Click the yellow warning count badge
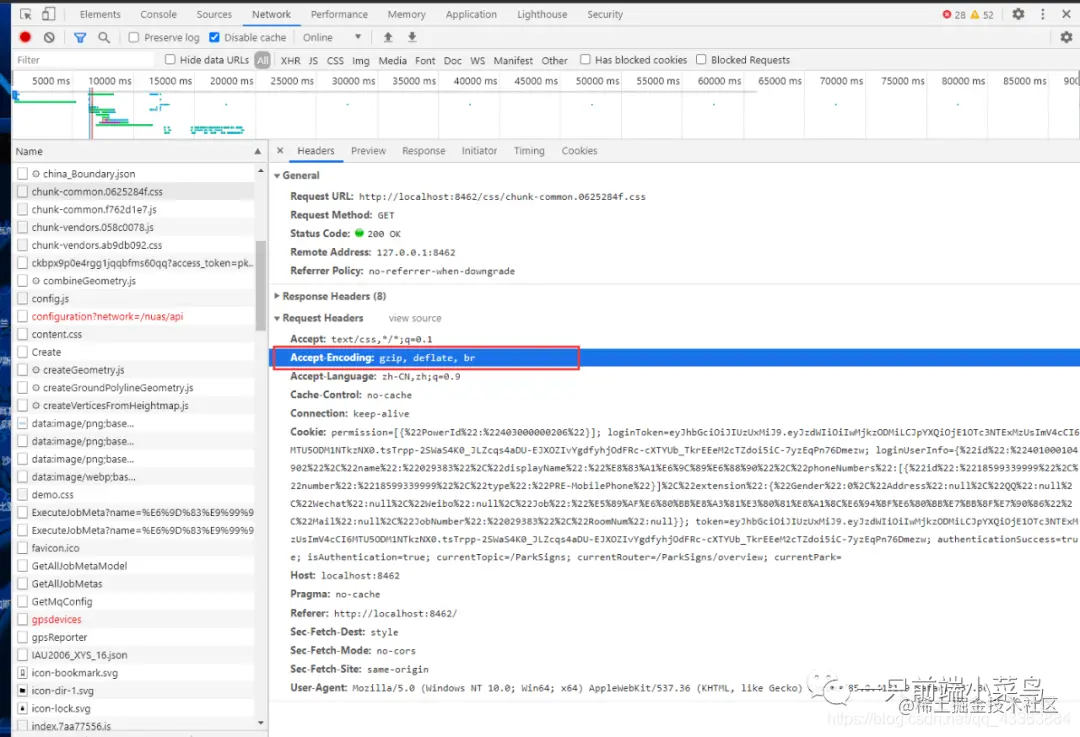The height and width of the screenshot is (737, 1080). pyautogui.click(x=982, y=14)
